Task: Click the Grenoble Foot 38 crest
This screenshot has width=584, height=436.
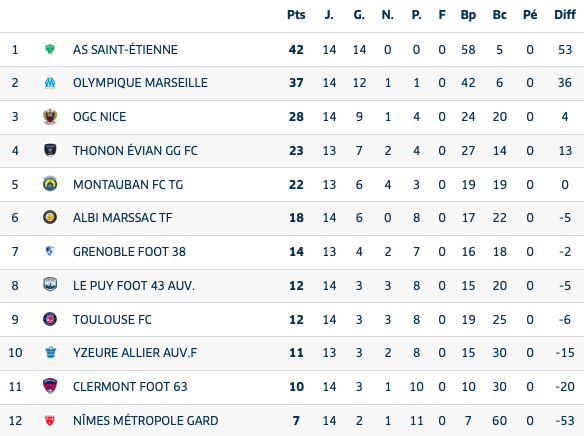Action: click(x=50, y=251)
